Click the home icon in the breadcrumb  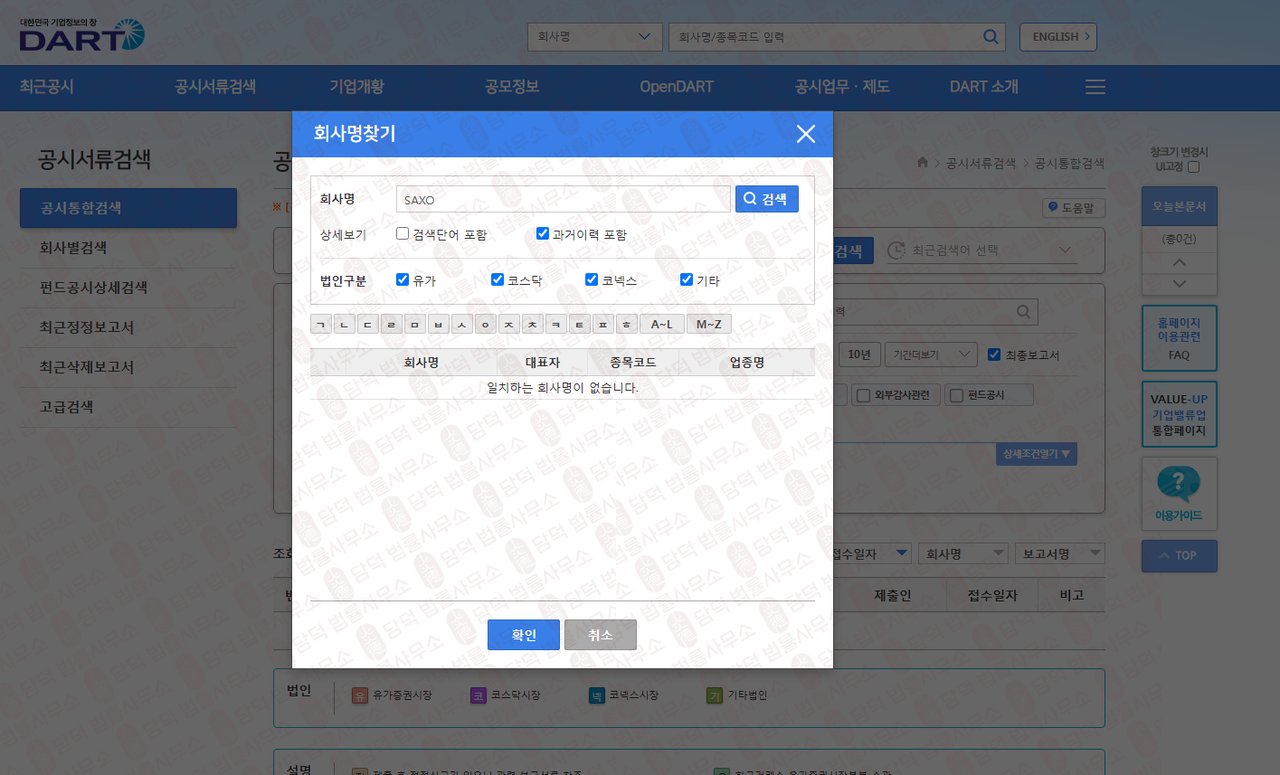click(x=922, y=163)
